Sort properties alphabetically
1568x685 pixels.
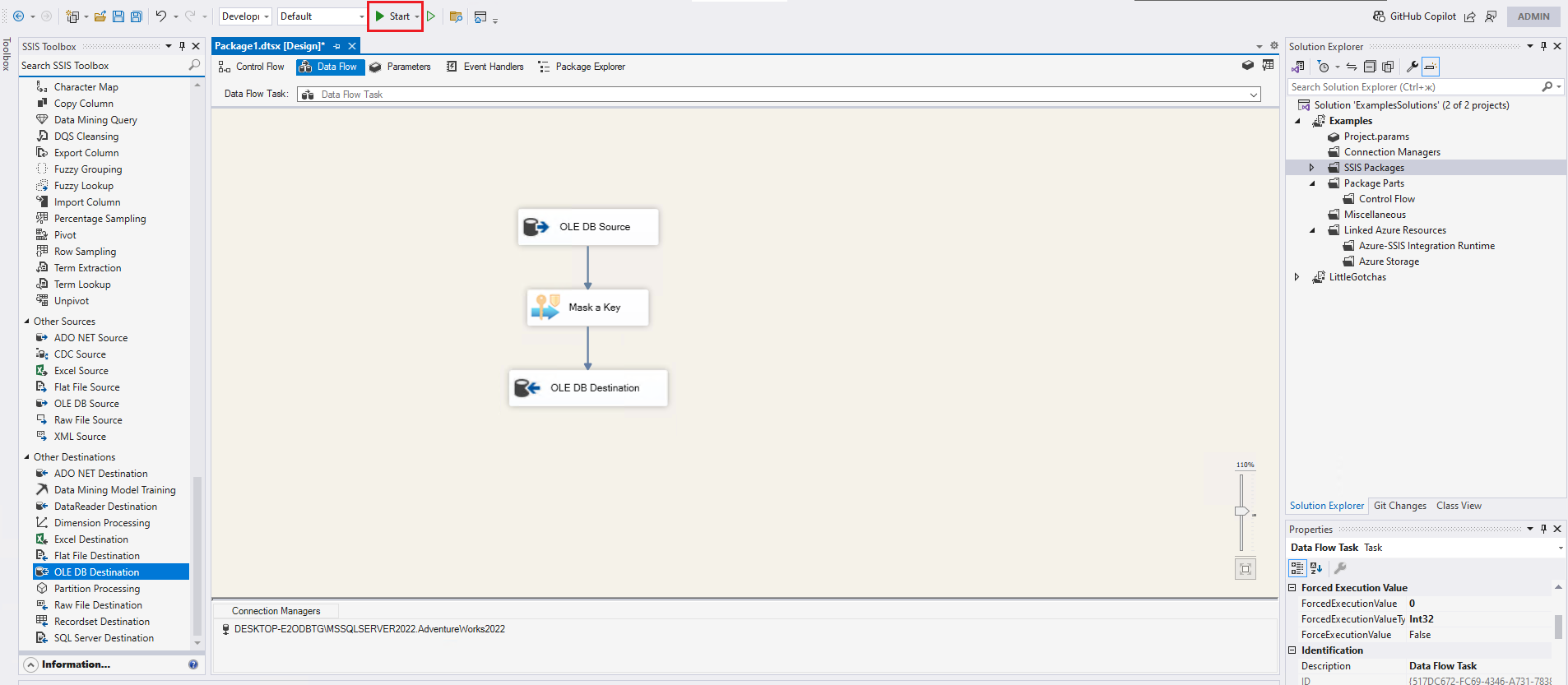1316,568
